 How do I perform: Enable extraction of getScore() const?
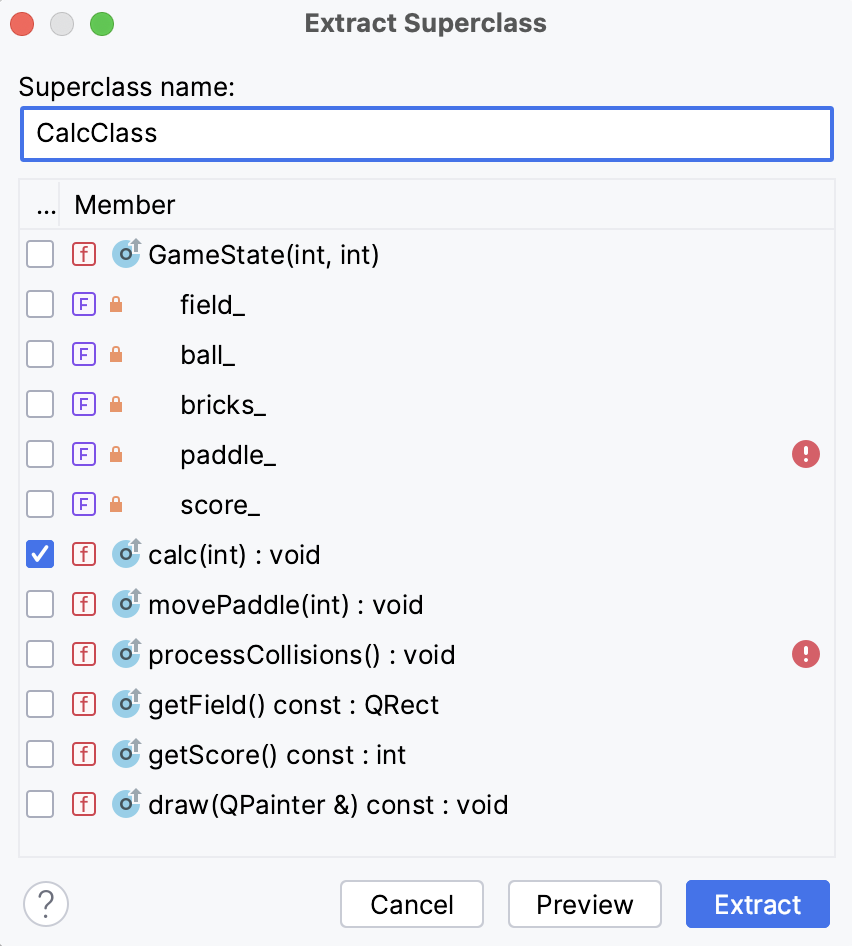[40, 754]
